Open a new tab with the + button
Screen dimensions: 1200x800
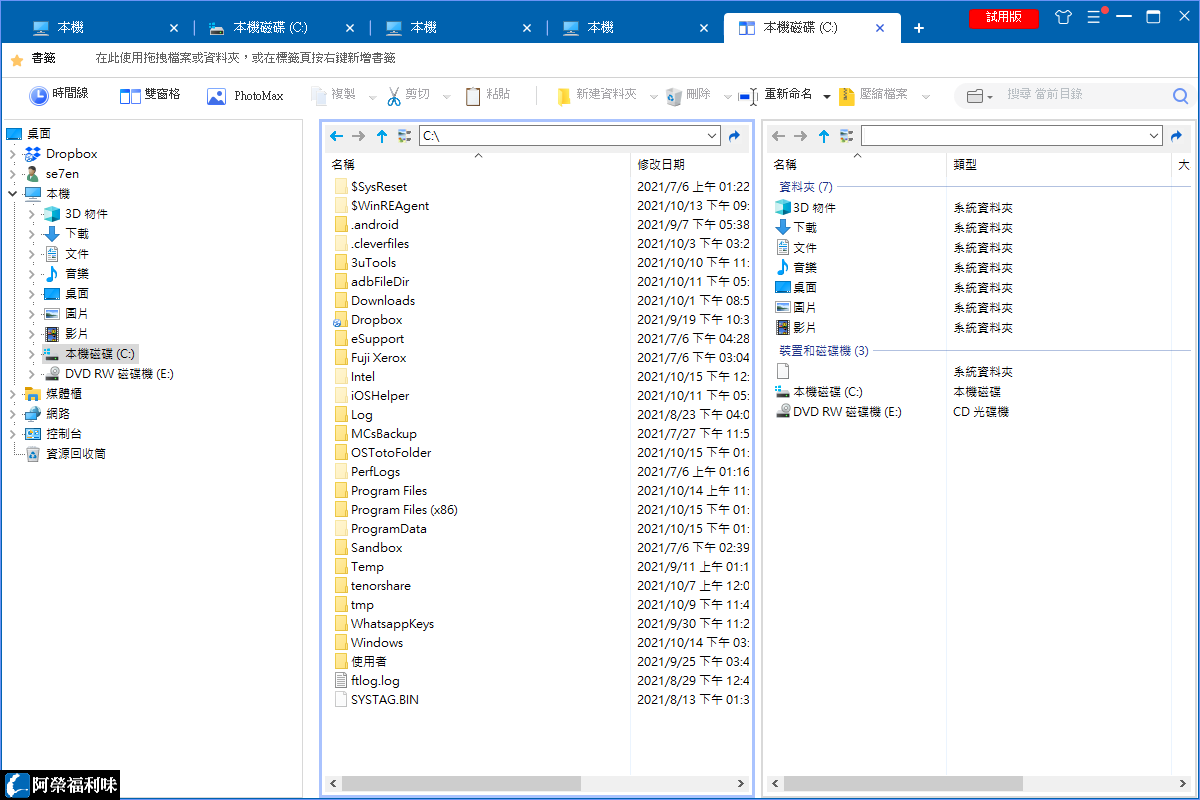918,27
